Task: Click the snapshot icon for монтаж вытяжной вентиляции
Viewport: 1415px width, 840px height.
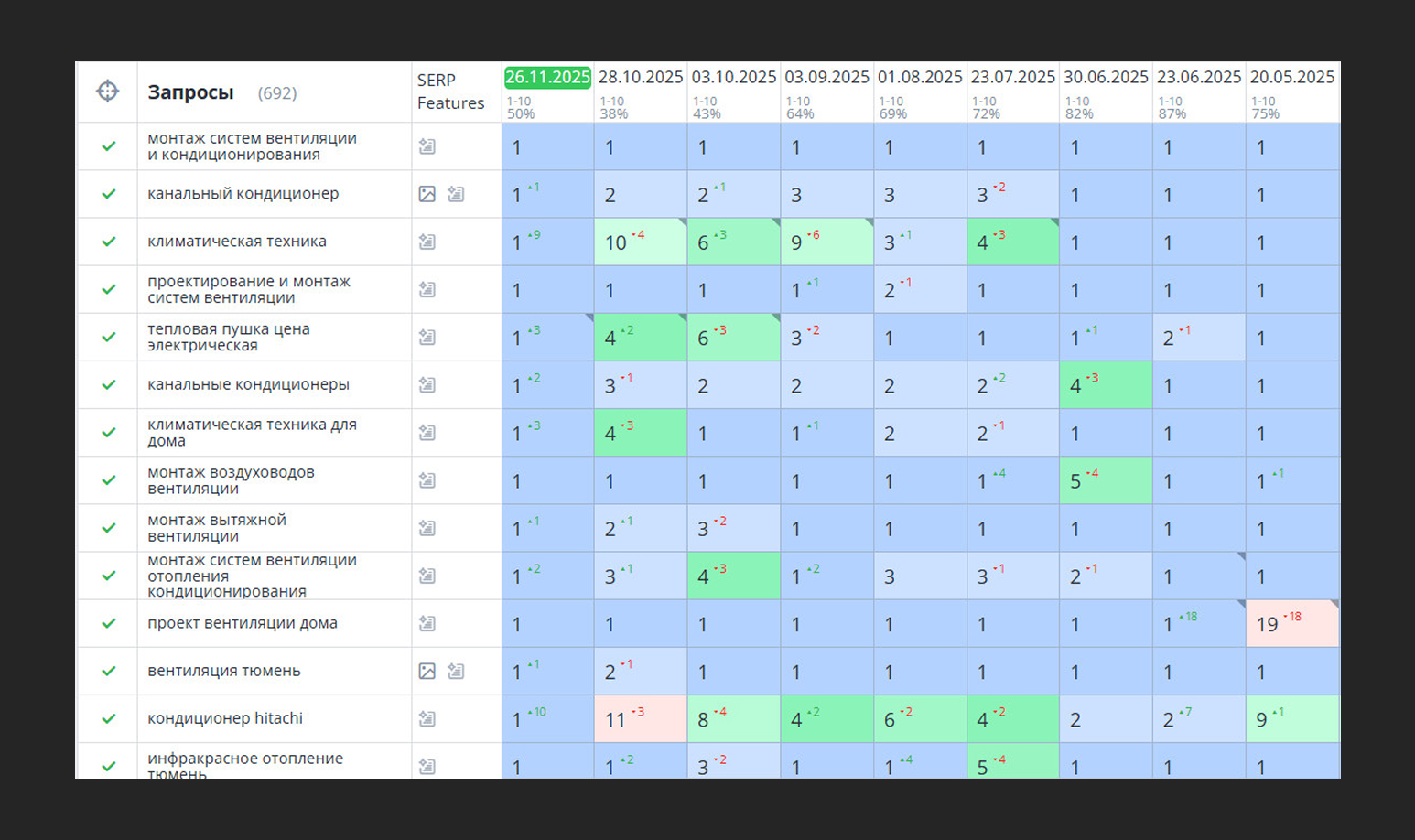Action: [427, 528]
